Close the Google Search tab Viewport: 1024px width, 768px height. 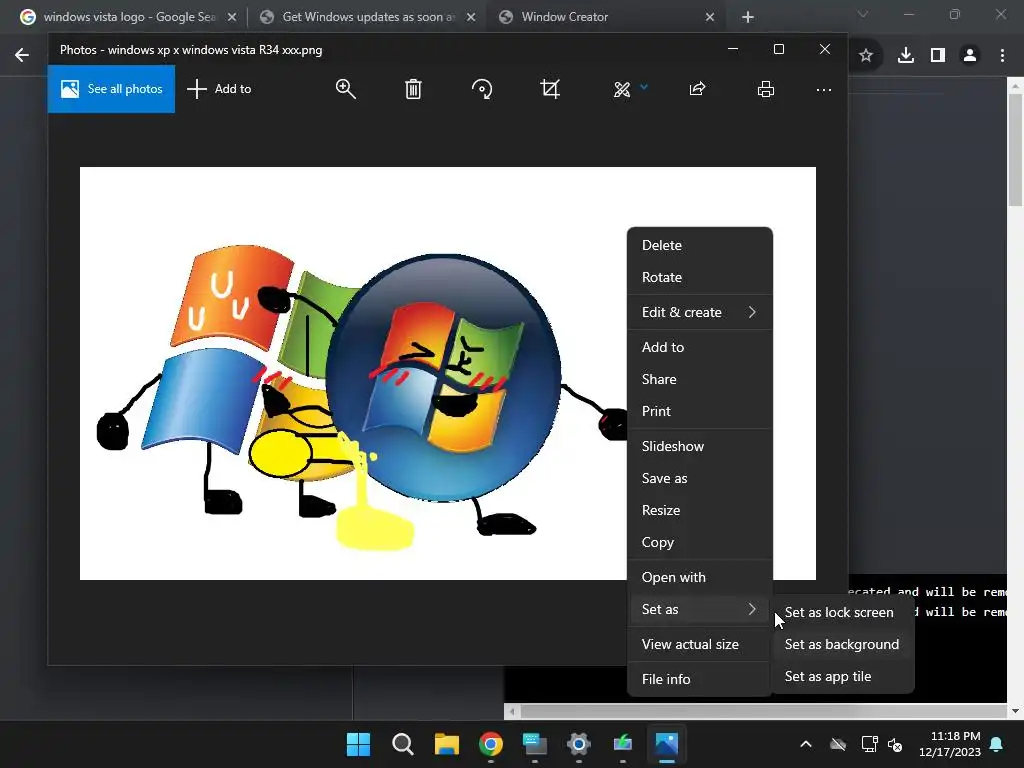(232, 18)
